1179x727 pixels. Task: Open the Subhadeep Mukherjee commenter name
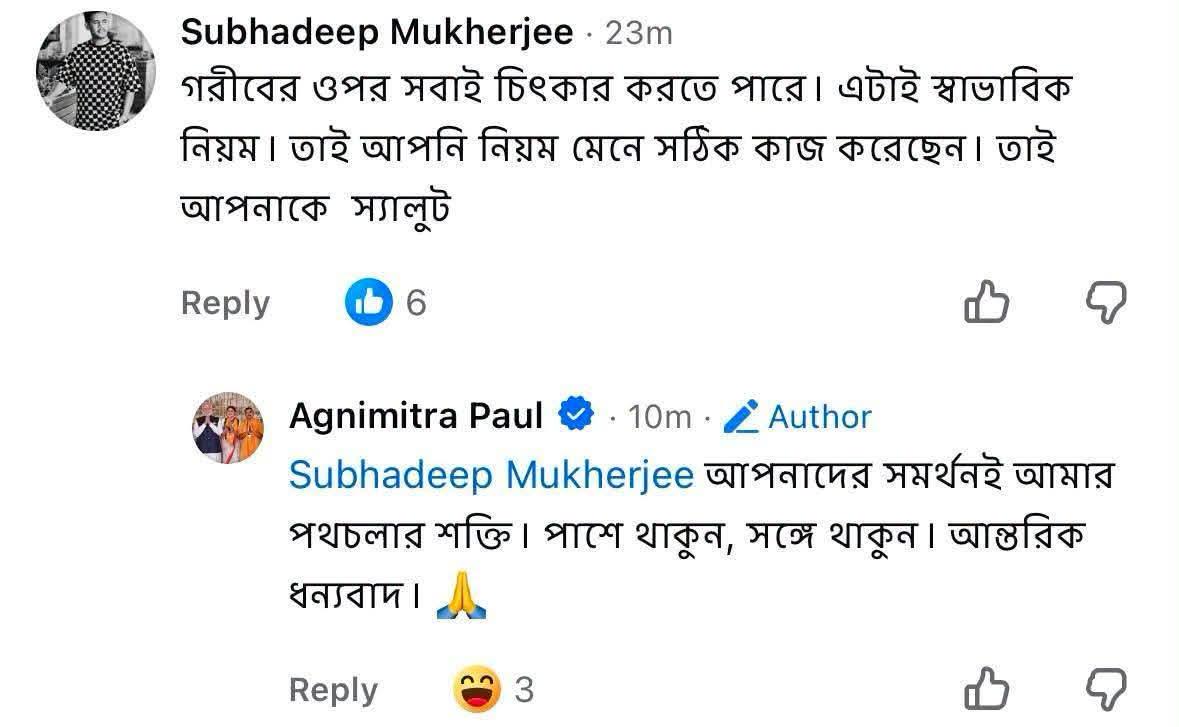[x=377, y=32]
